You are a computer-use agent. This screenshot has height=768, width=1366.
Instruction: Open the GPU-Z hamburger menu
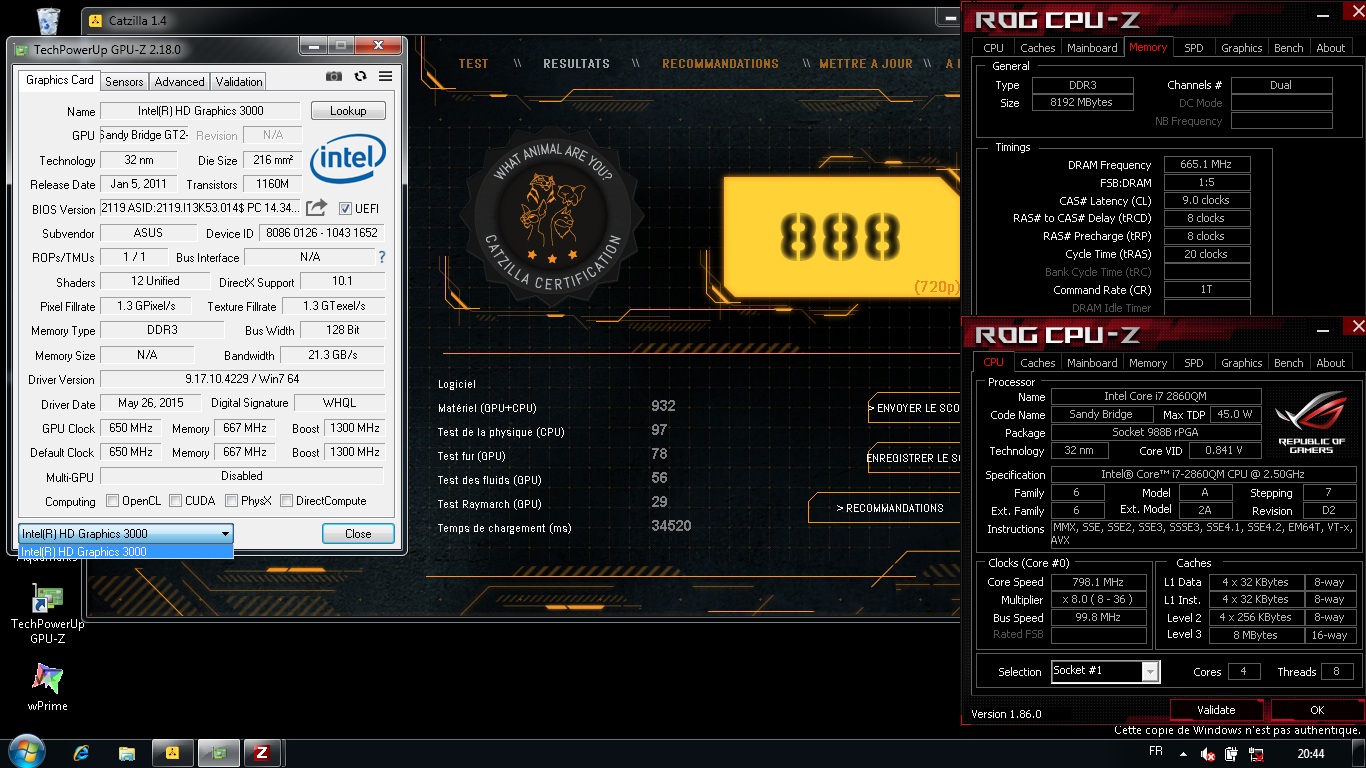point(385,76)
